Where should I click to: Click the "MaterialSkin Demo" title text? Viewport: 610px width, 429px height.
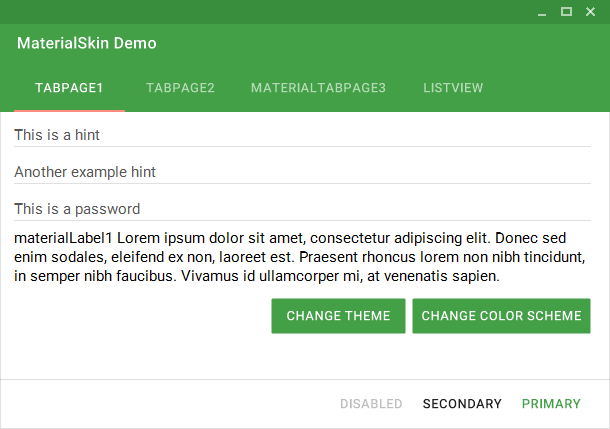(x=87, y=44)
